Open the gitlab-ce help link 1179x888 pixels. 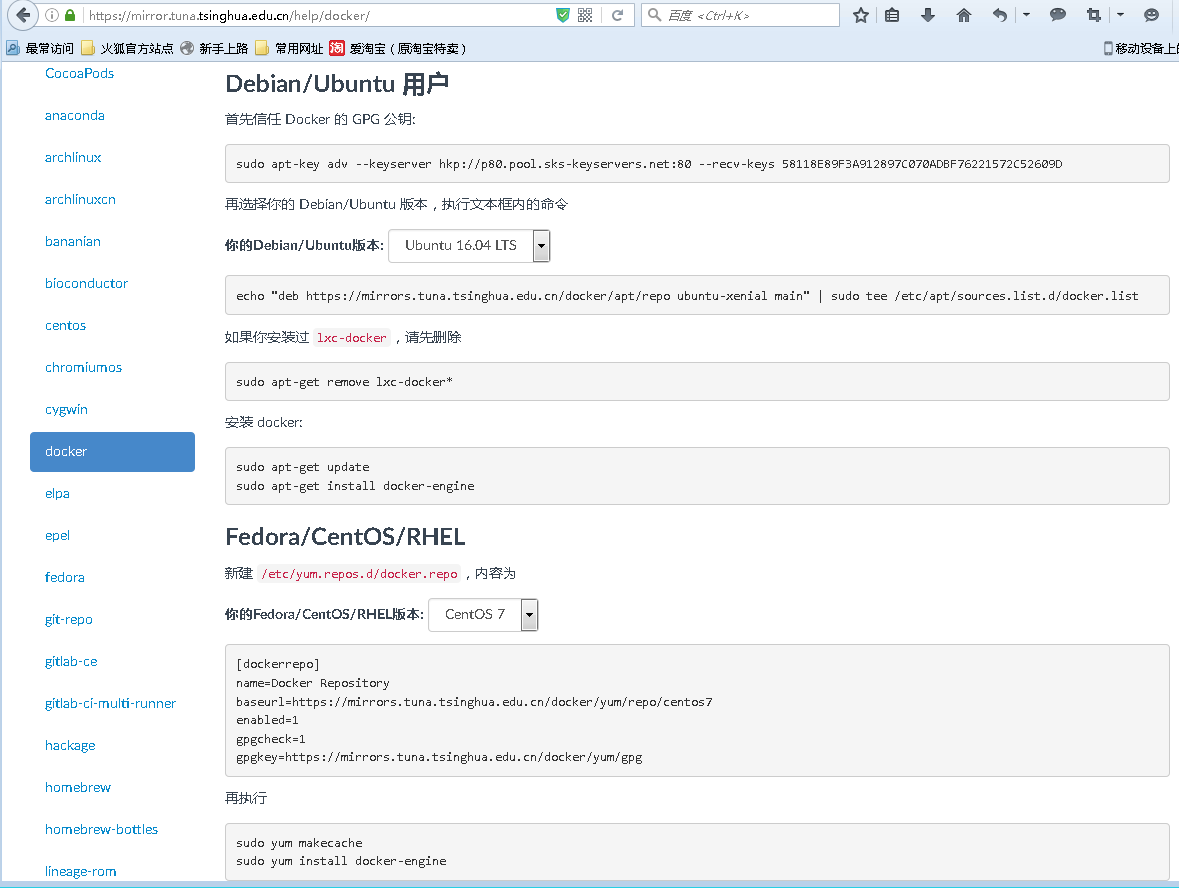71,662
